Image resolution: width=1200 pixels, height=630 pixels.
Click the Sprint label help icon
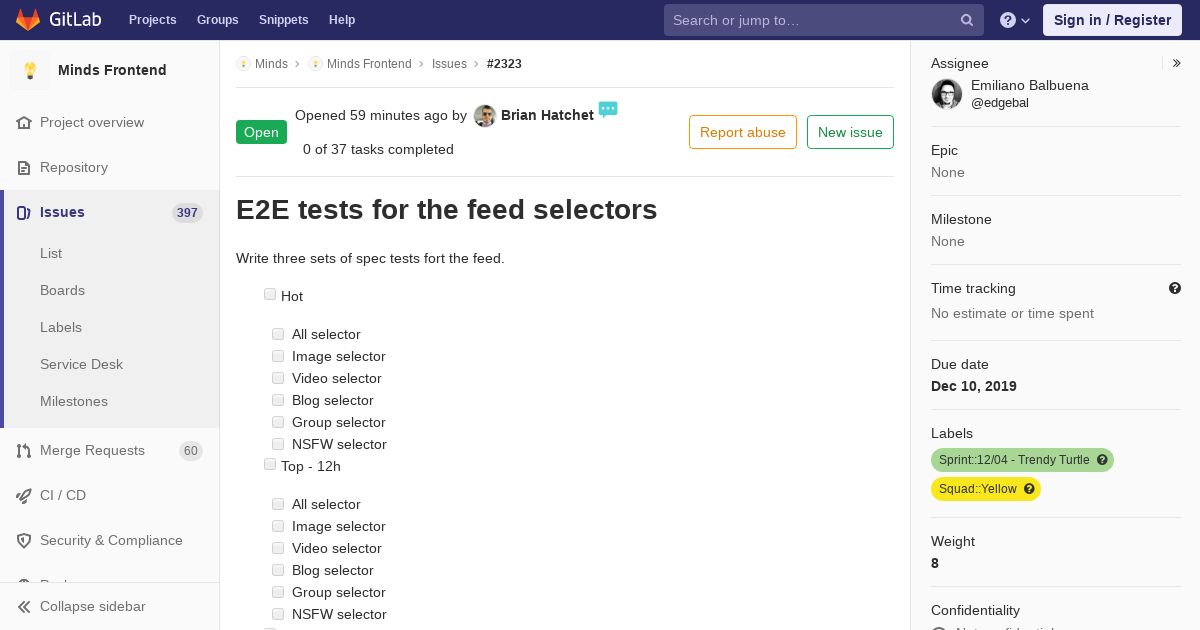[x=1102, y=460]
